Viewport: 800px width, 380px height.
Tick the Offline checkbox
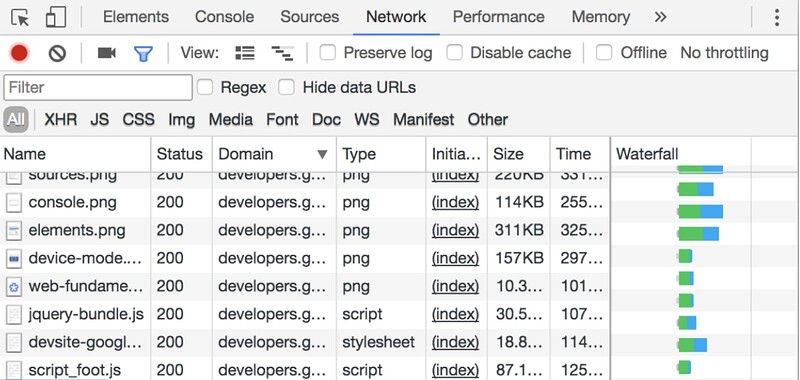pyautogui.click(x=604, y=53)
